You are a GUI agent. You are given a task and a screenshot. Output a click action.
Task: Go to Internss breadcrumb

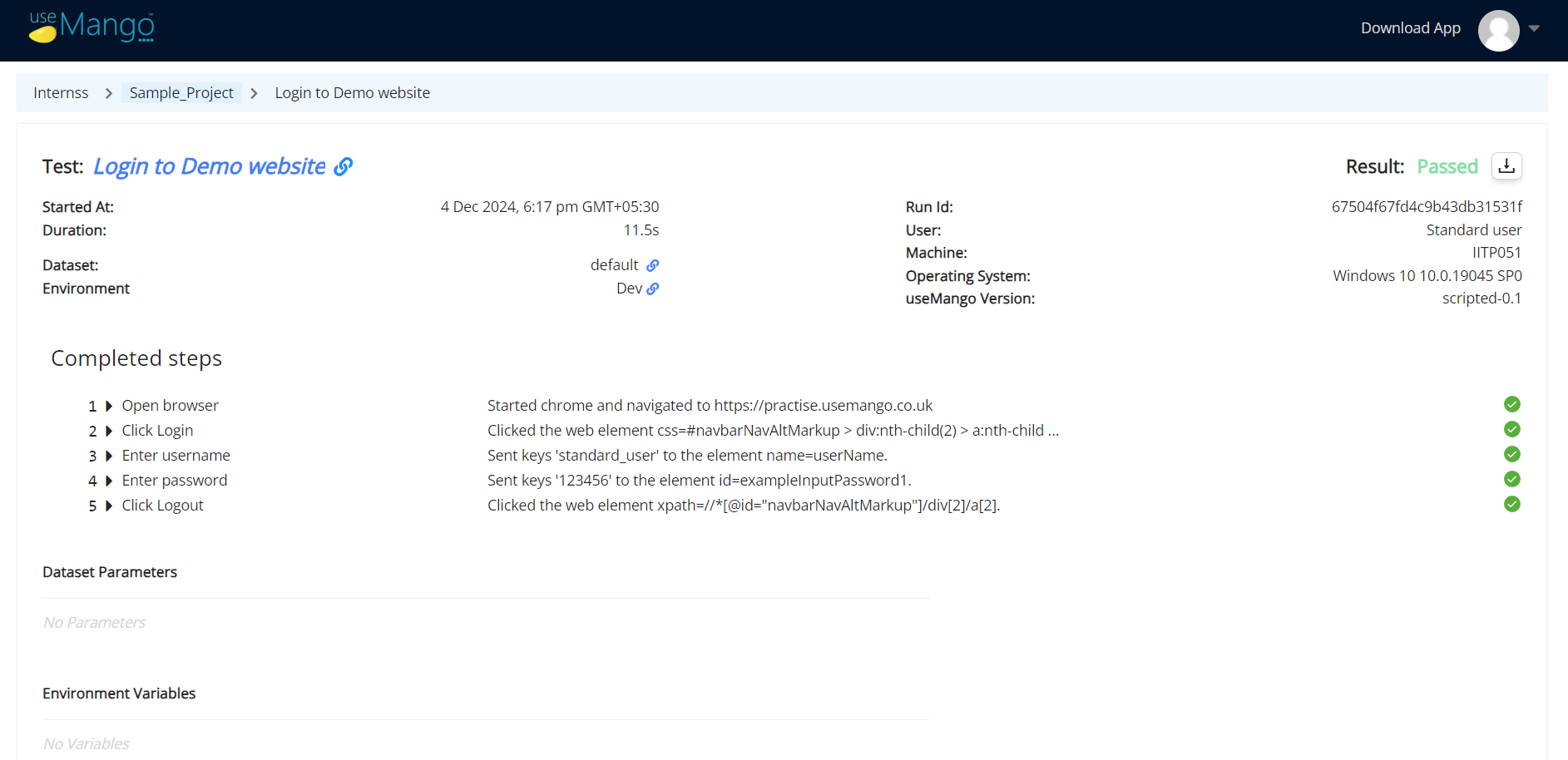(x=61, y=93)
